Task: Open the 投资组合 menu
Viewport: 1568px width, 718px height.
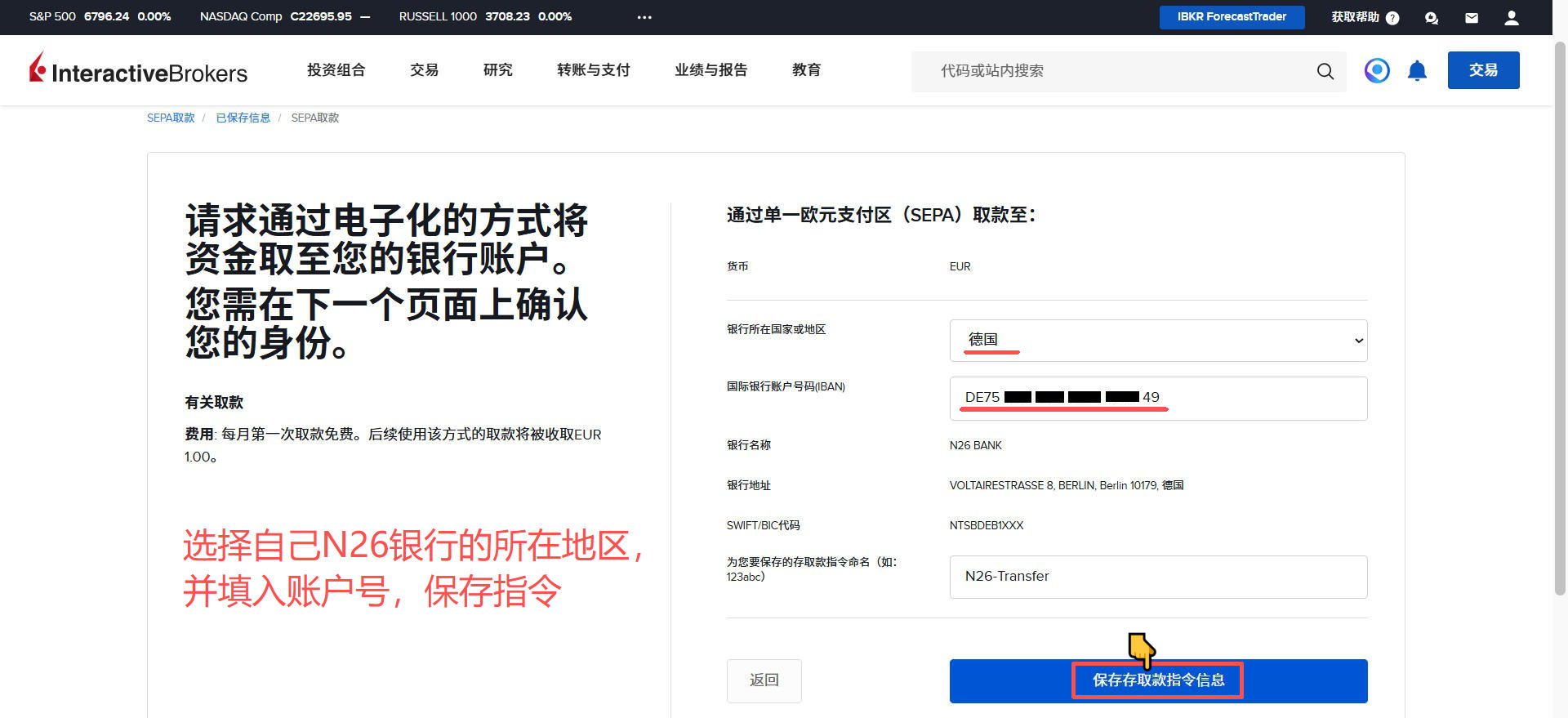Action: pos(336,70)
